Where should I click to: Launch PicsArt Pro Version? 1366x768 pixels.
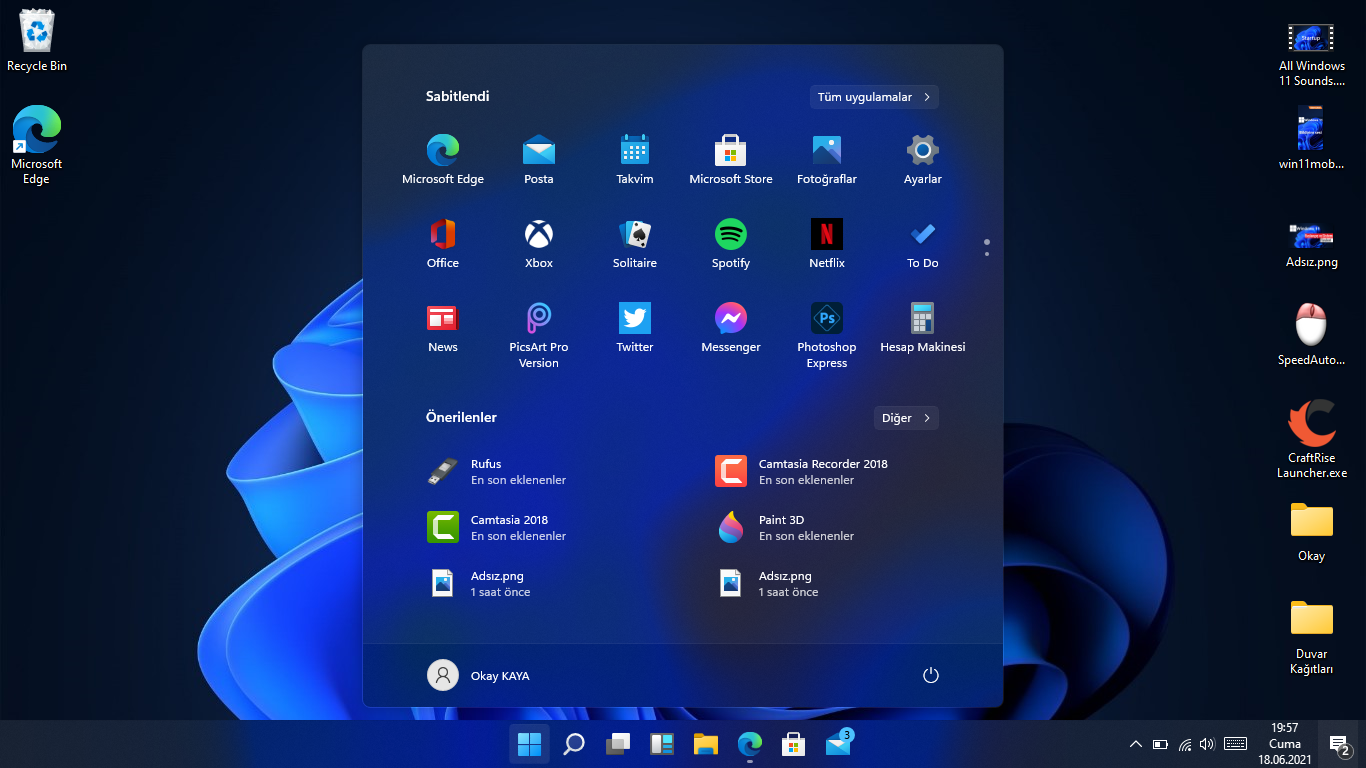[539, 336]
